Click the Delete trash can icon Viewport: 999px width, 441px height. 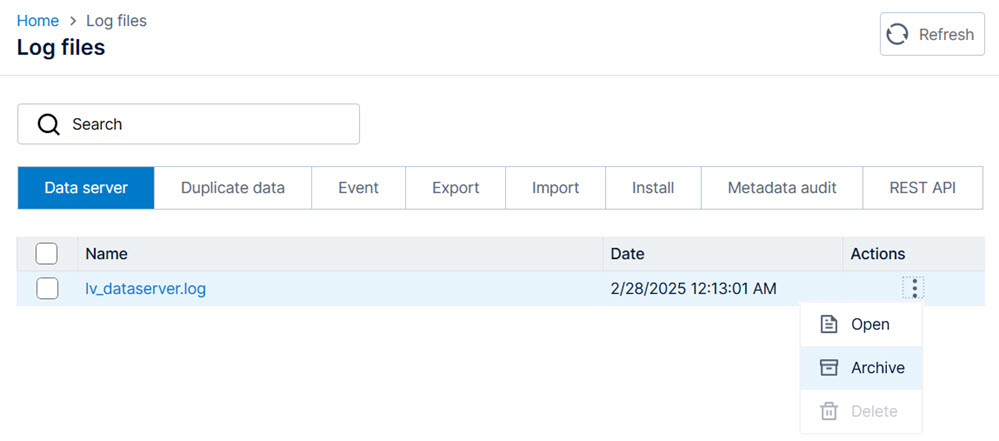[828, 411]
